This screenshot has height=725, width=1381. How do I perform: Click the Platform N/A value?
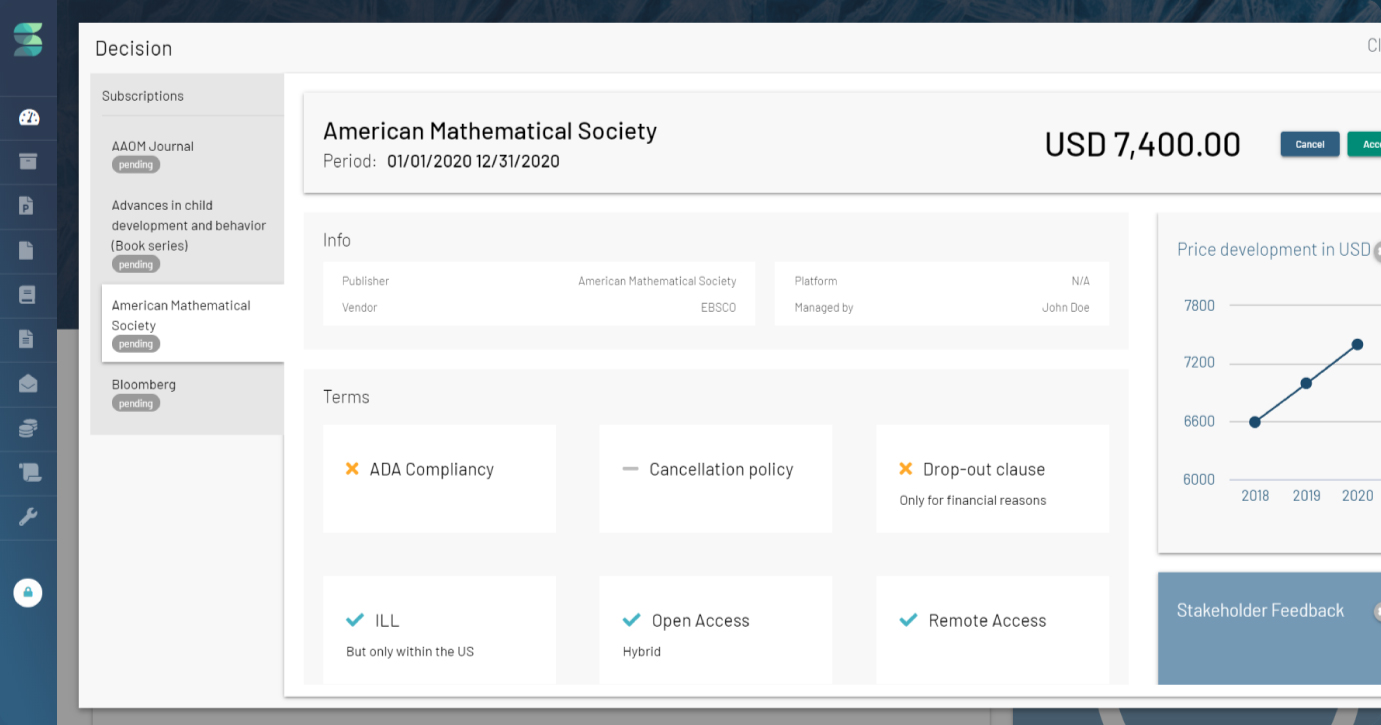click(1080, 281)
